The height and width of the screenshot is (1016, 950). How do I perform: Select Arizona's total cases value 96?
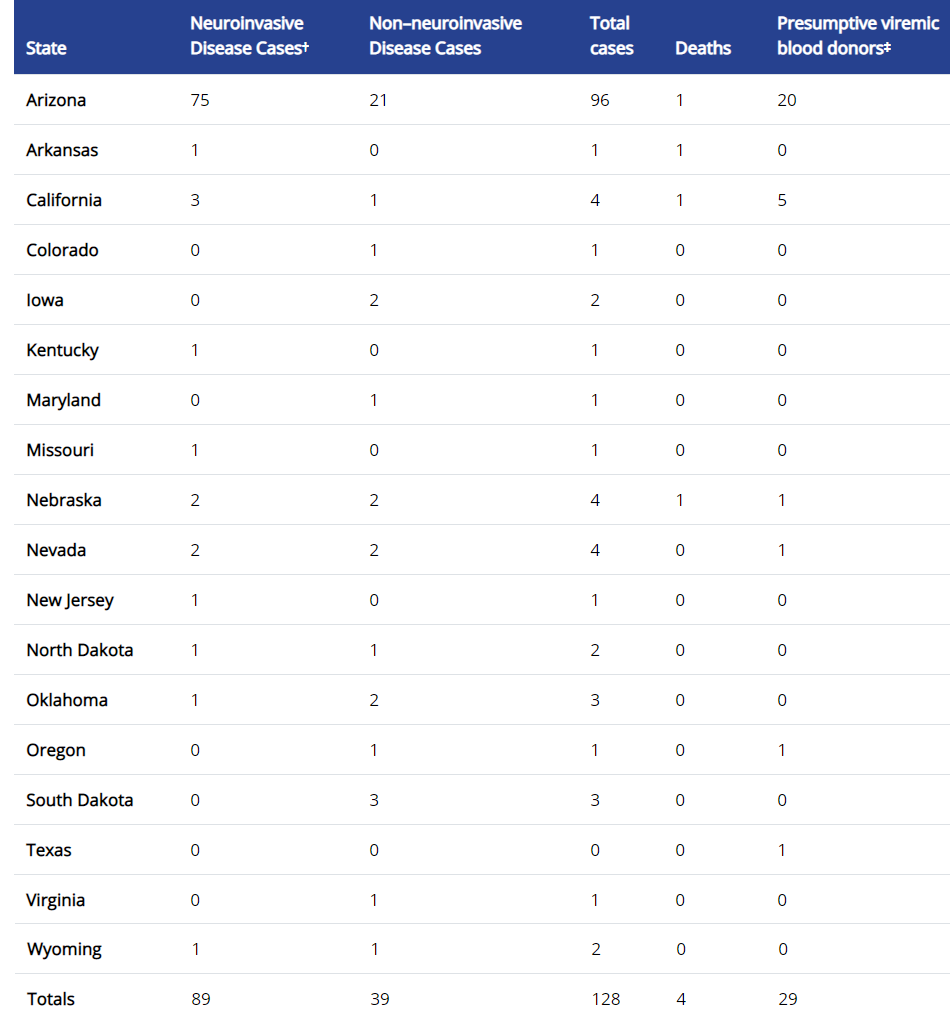coord(599,100)
